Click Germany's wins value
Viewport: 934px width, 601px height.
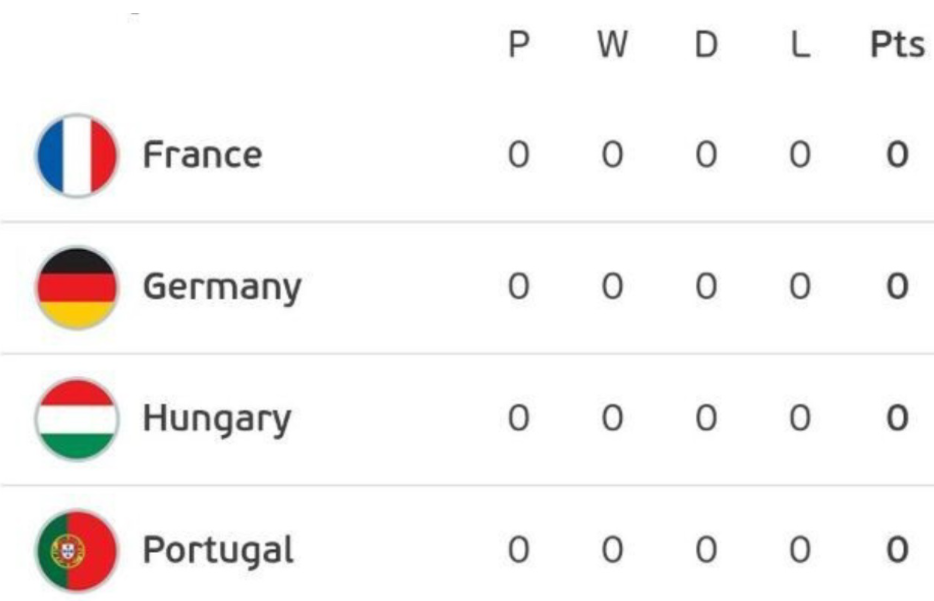(x=612, y=288)
